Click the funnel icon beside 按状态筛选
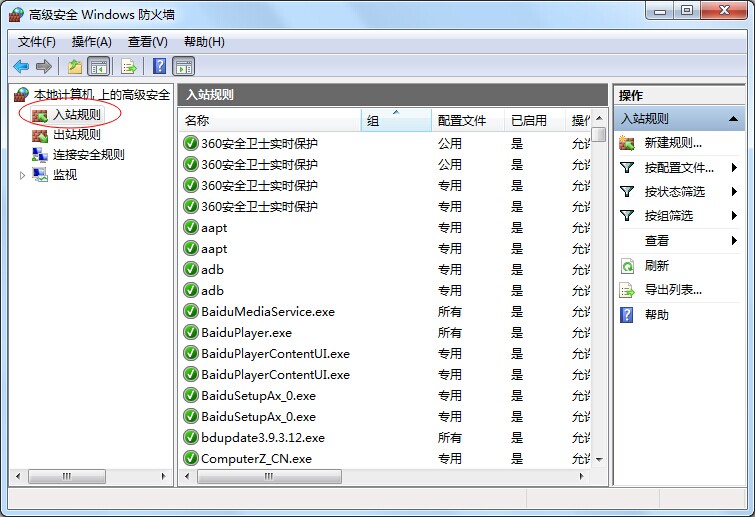The width and height of the screenshot is (755, 517). click(x=626, y=192)
